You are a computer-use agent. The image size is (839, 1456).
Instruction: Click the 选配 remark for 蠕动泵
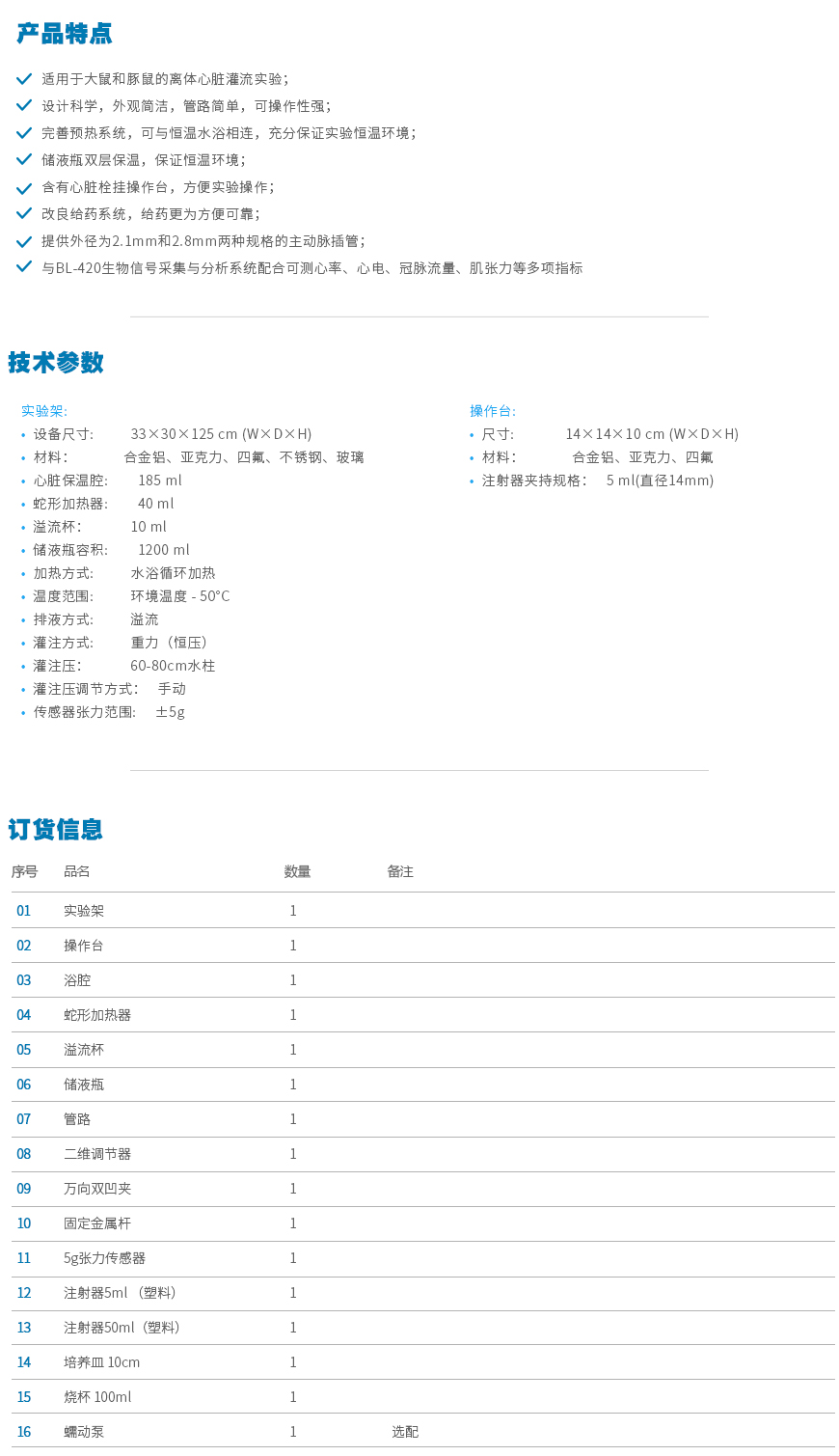click(405, 1432)
